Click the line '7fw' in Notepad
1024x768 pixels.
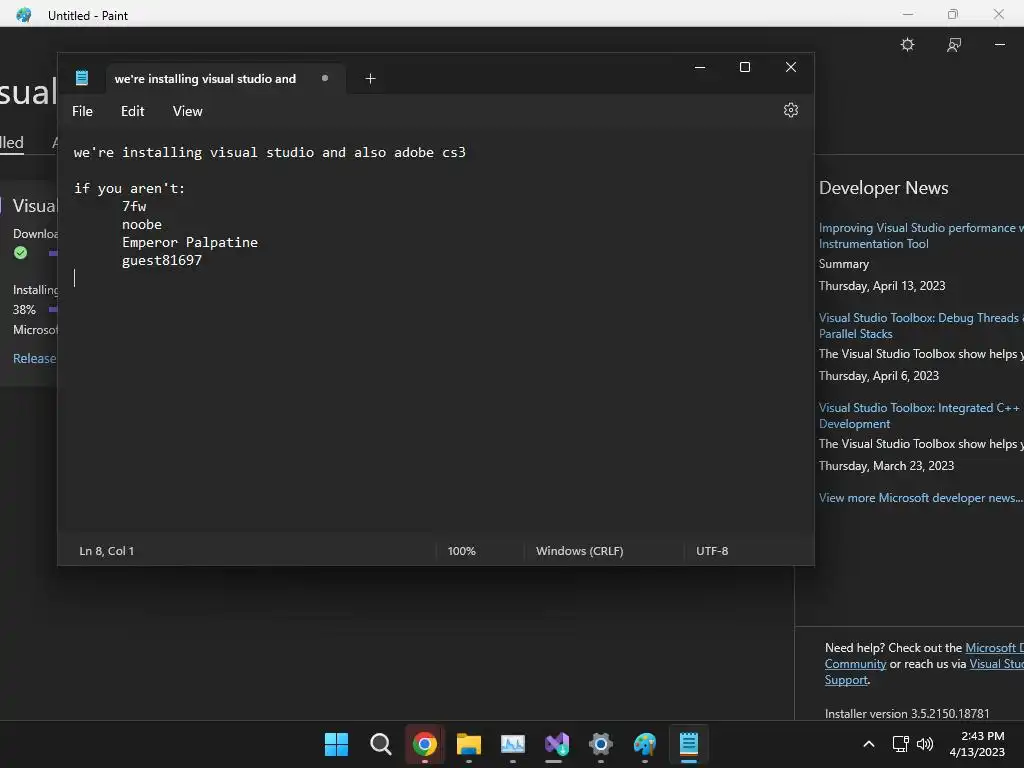pos(134,206)
